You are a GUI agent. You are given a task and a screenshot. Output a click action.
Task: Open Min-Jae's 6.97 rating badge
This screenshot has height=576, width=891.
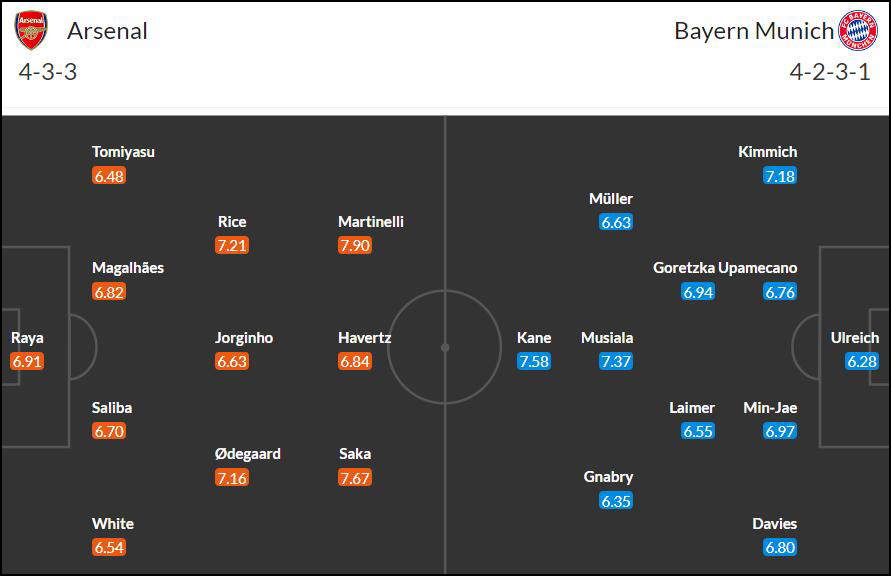tap(780, 431)
